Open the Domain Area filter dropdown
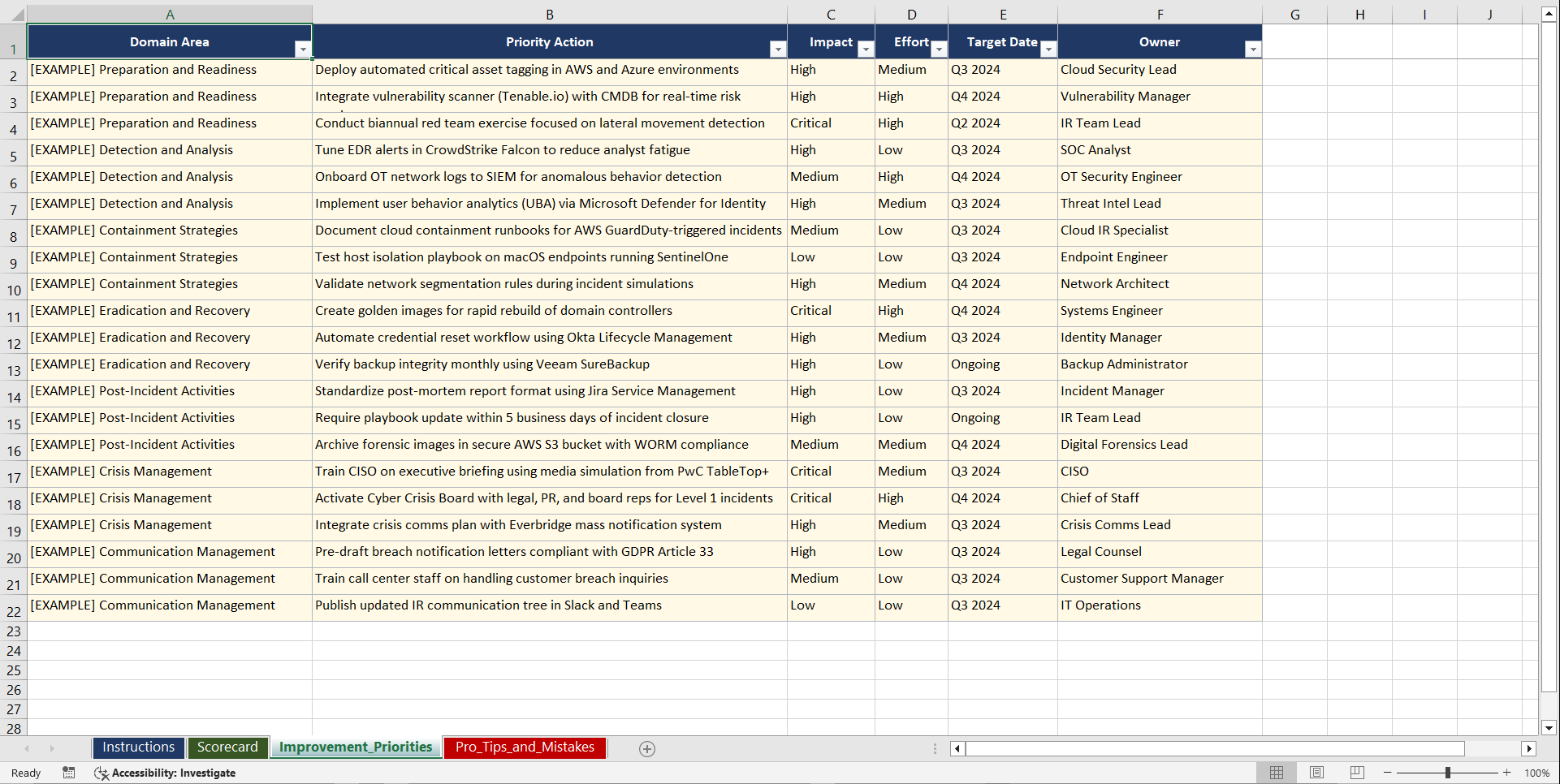The image size is (1560, 784). [304, 49]
